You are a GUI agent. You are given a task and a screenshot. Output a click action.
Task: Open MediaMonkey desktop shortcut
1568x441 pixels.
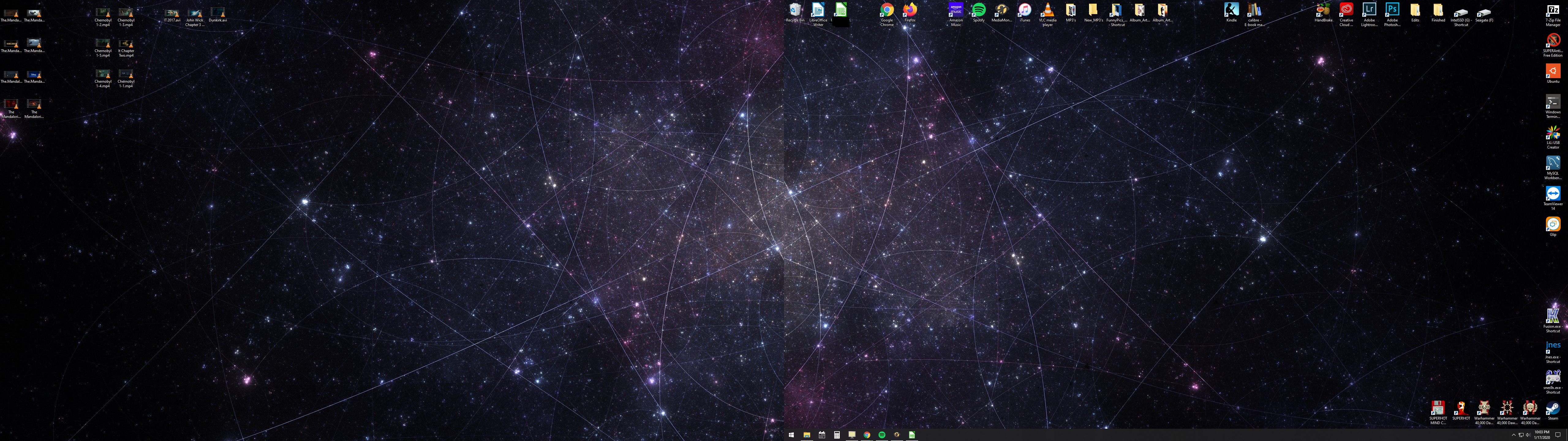tap(1001, 13)
